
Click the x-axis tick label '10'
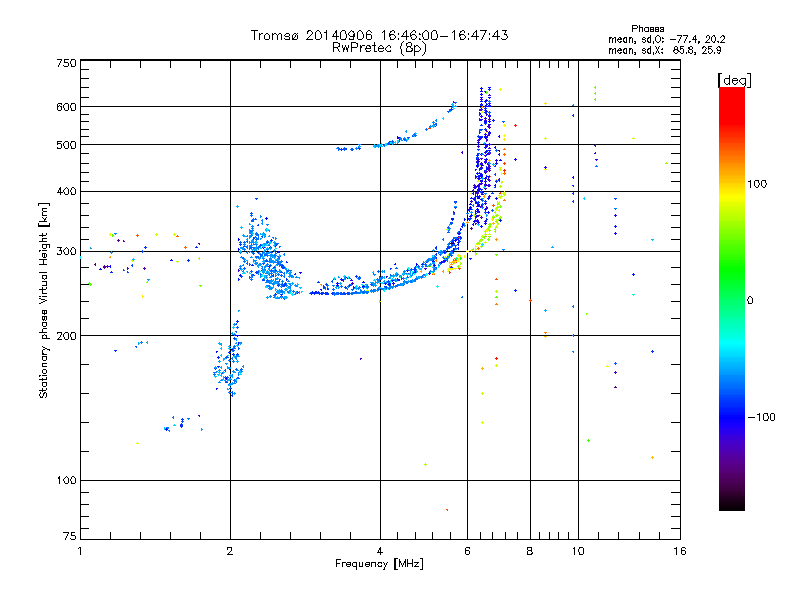(578, 551)
